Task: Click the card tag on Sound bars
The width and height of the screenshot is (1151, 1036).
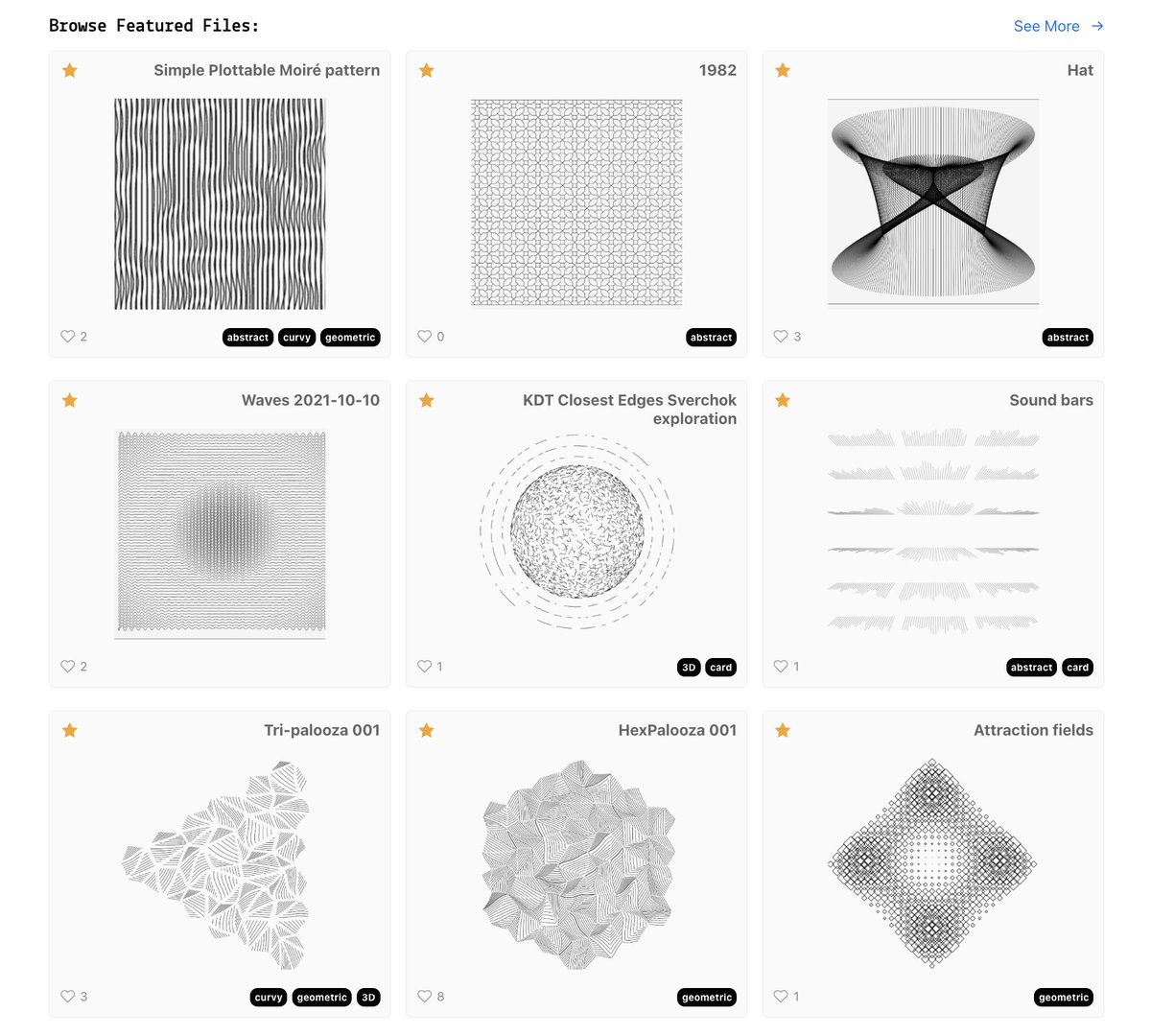Action: coord(1077,667)
